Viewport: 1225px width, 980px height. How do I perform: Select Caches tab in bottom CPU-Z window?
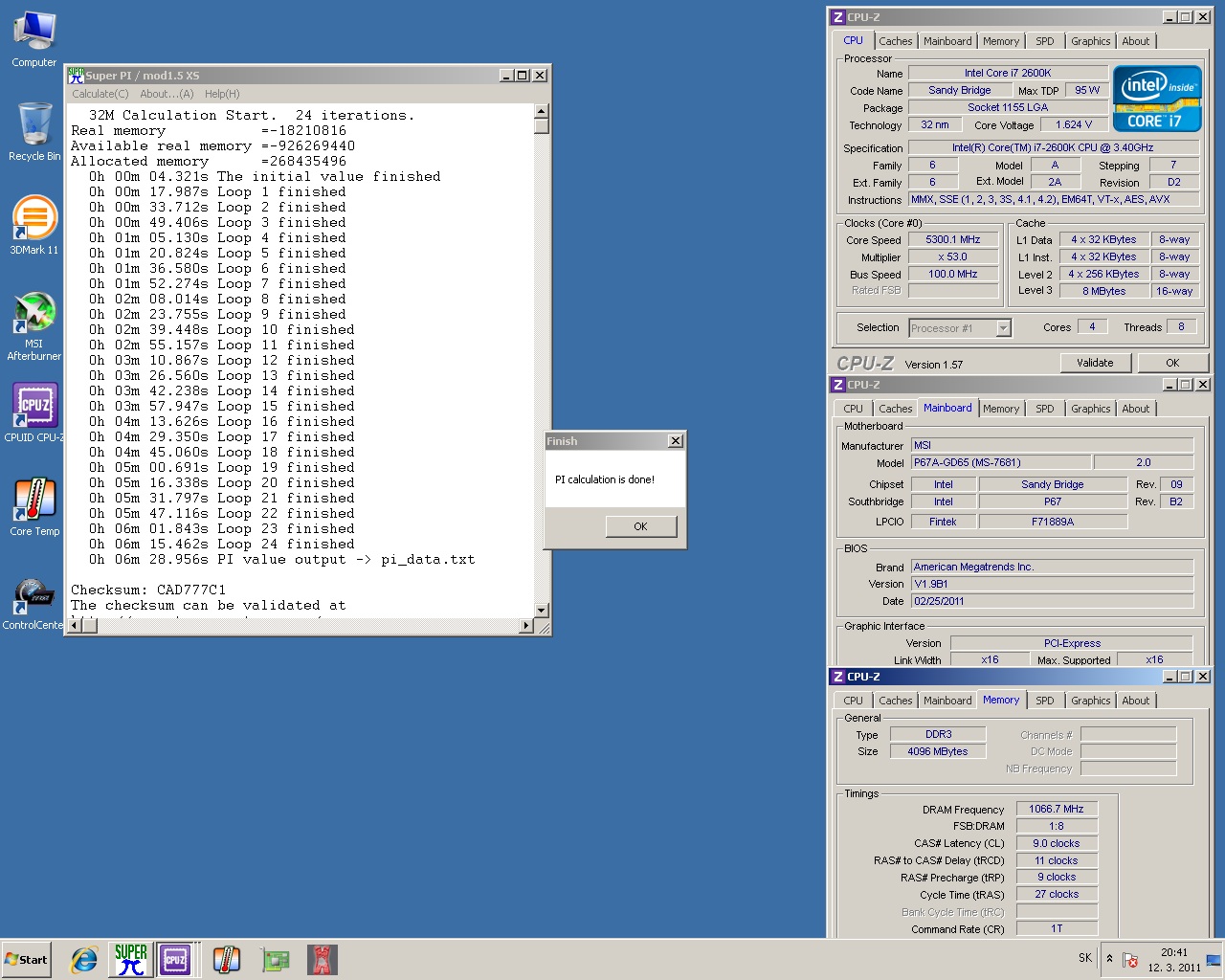click(895, 701)
